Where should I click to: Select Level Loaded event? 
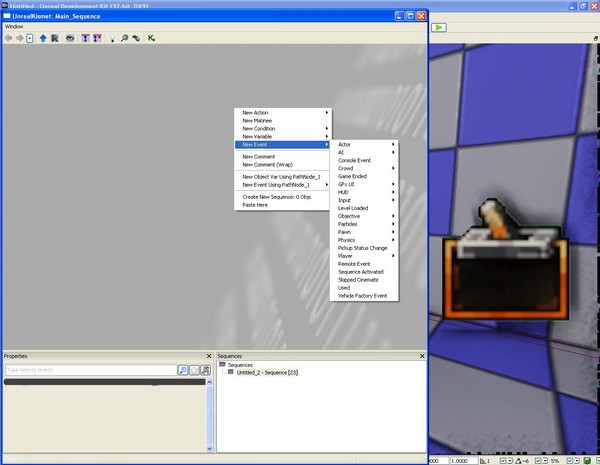point(364,208)
